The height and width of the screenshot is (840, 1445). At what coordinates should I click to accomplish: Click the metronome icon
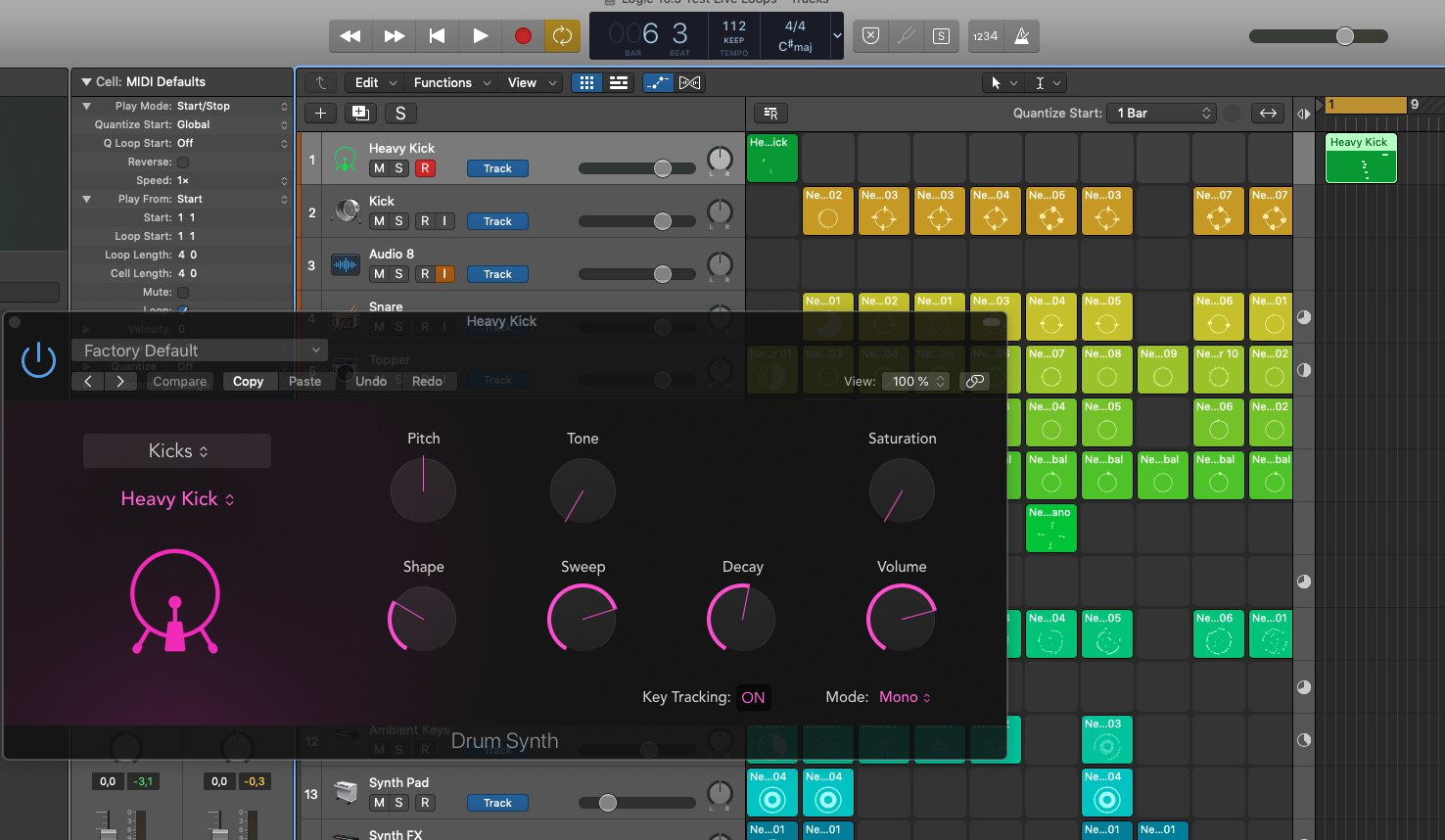(1021, 36)
